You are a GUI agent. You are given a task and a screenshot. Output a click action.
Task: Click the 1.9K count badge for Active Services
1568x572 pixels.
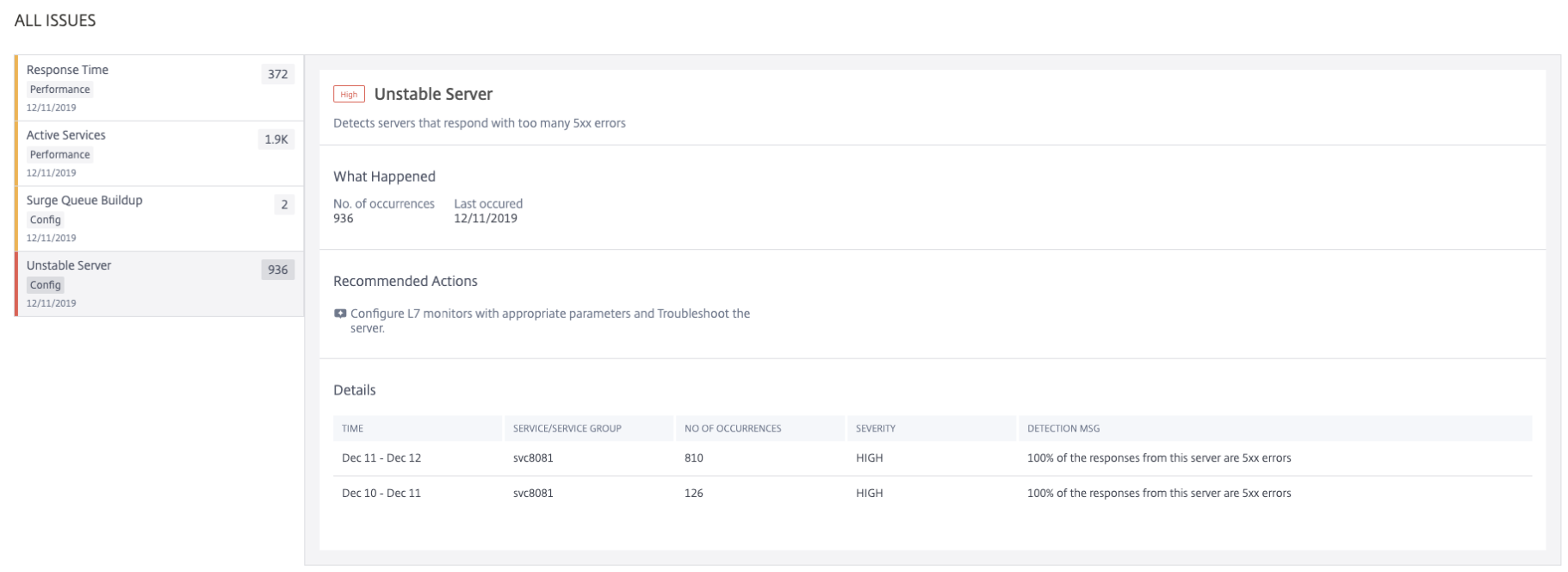[276, 140]
